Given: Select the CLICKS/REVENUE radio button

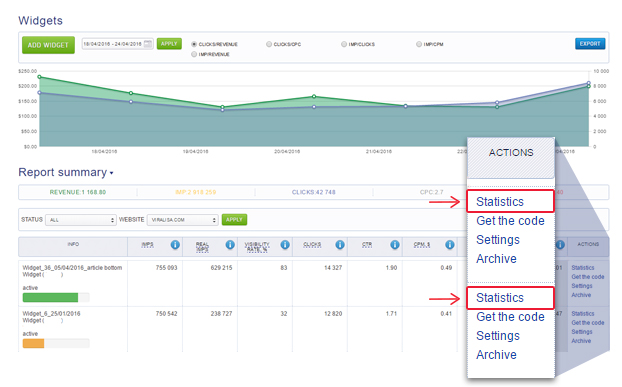Looking at the screenshot, I should pos(194,44).
